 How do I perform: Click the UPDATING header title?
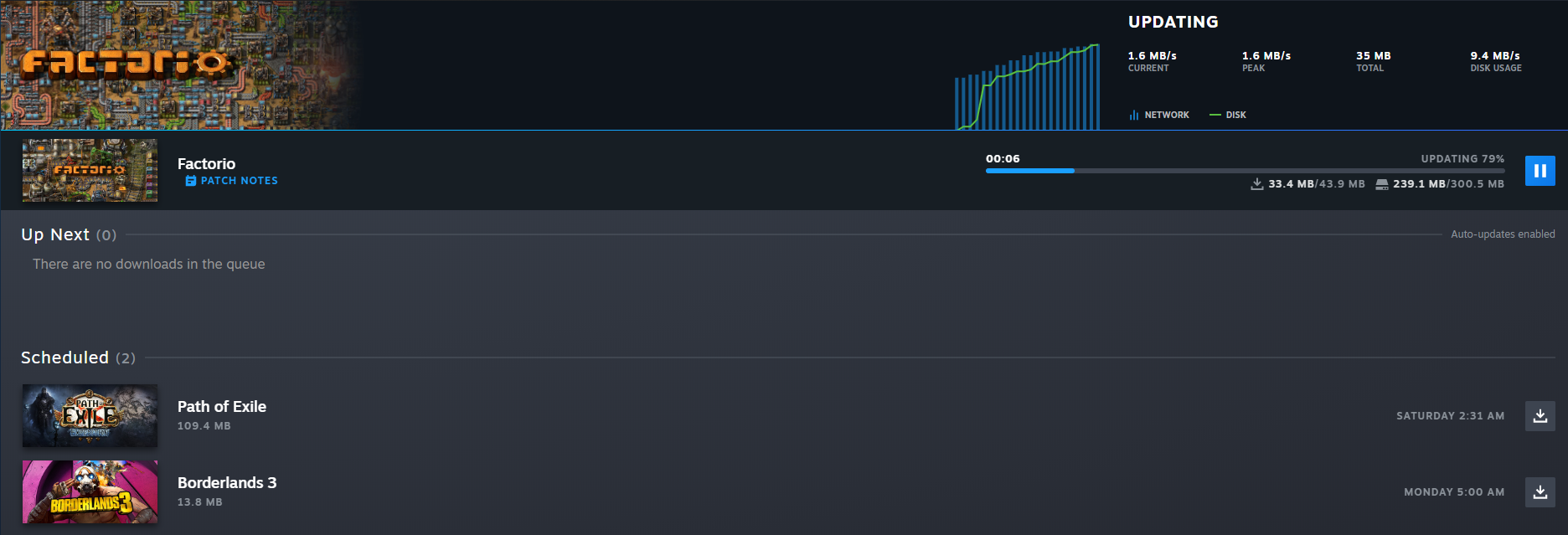click(1173, 23)
